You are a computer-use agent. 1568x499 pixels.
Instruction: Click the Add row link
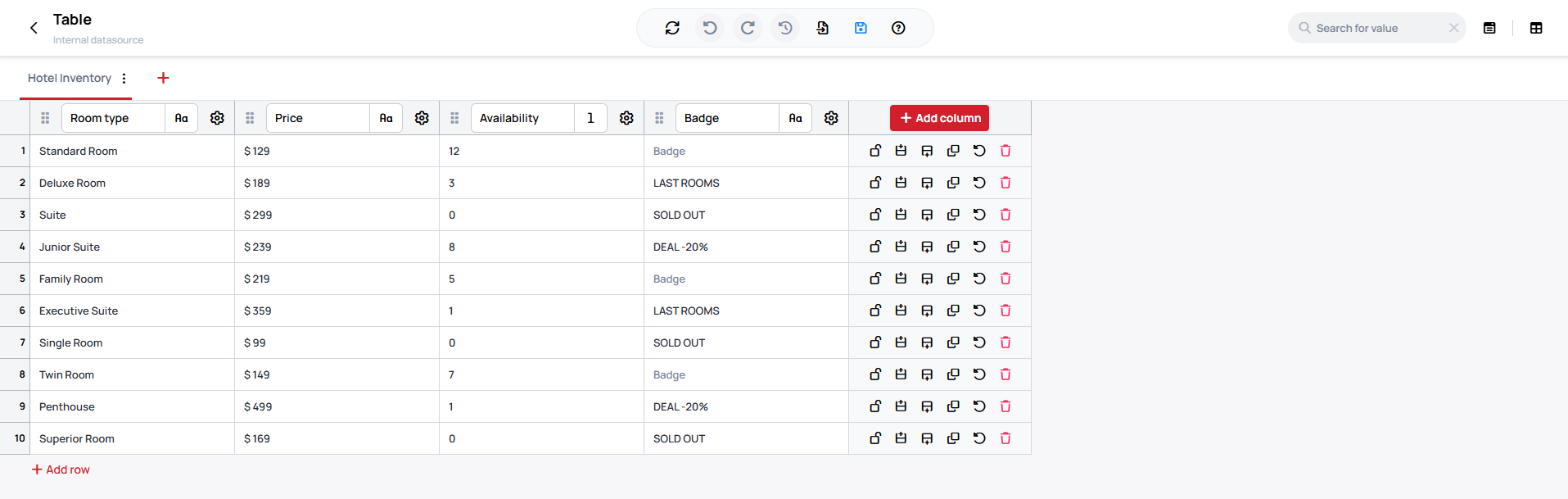coord(61,470)
